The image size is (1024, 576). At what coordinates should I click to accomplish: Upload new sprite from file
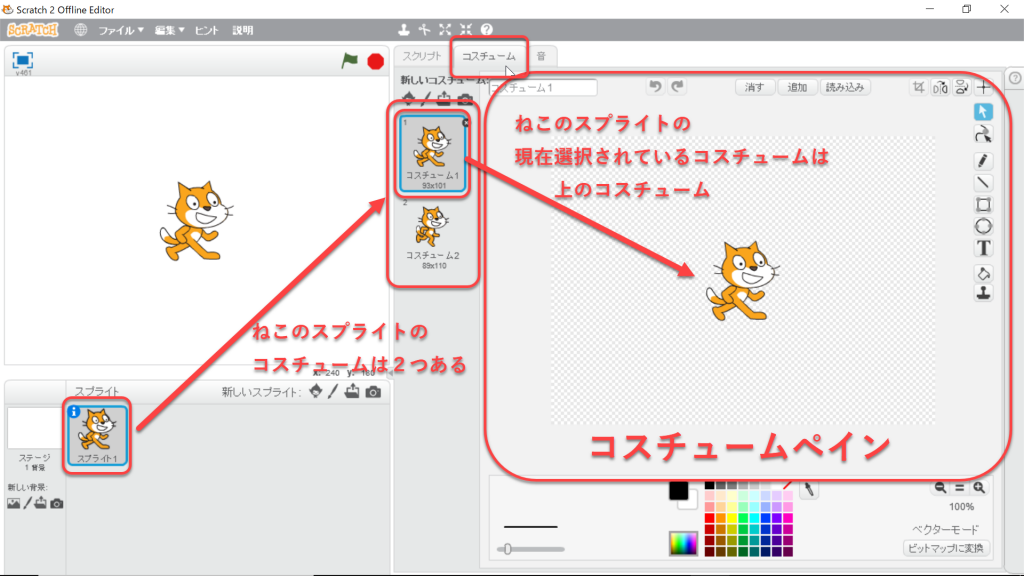[x=352, y=391]
